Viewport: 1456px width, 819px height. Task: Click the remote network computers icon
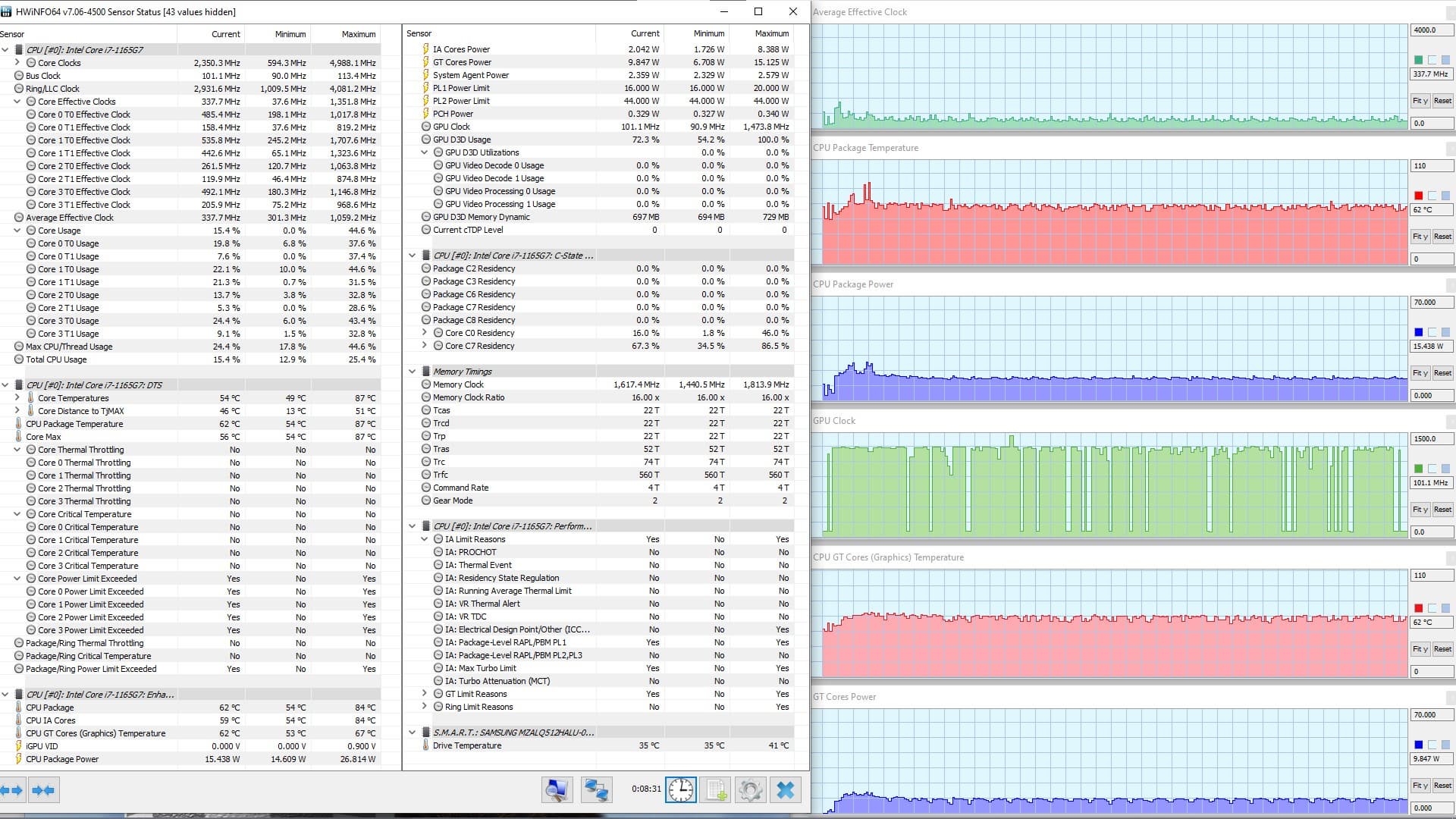pos(596,790)
